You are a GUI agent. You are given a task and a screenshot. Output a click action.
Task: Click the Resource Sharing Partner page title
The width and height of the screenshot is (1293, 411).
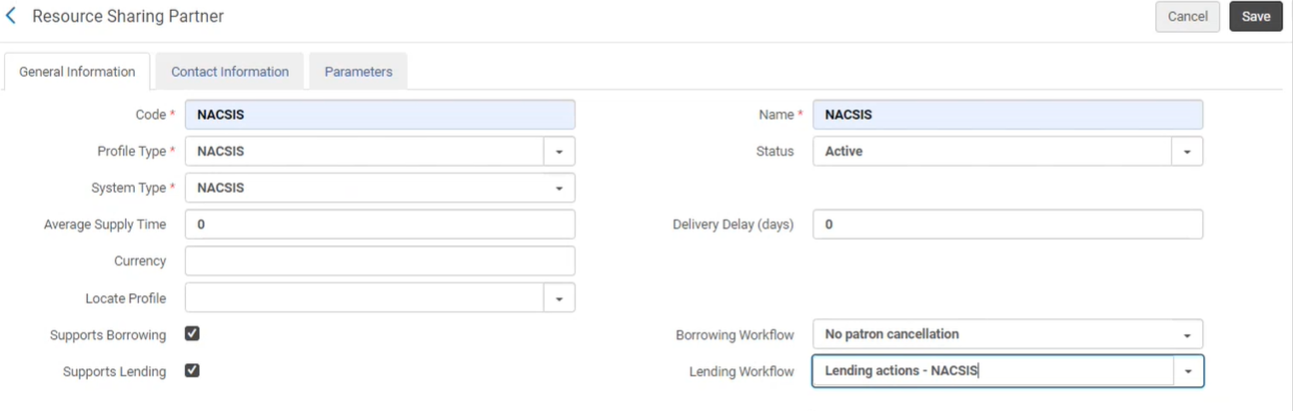pos(128,16)
